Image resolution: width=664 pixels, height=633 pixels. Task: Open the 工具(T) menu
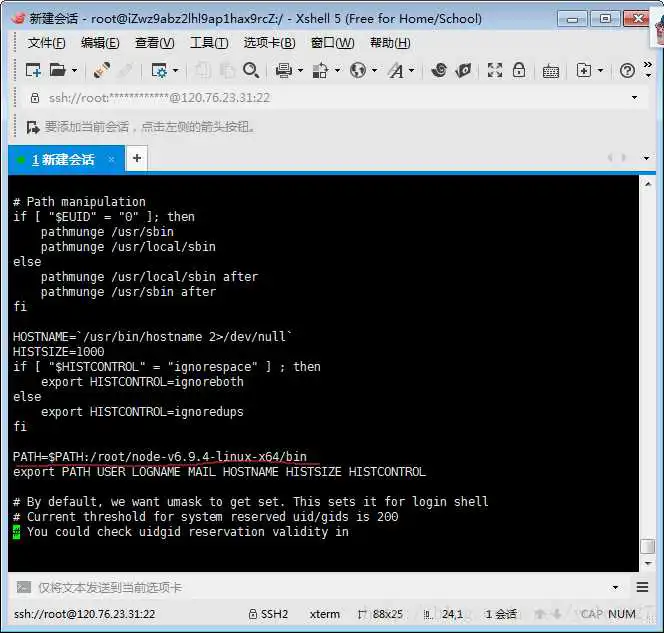[208, 43]
